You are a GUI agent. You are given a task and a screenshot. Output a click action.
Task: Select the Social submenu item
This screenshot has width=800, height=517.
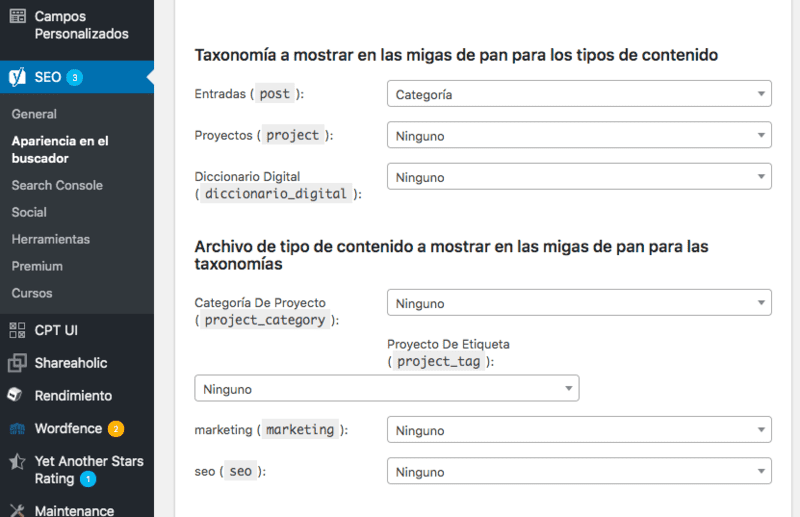tap(29, 212)
